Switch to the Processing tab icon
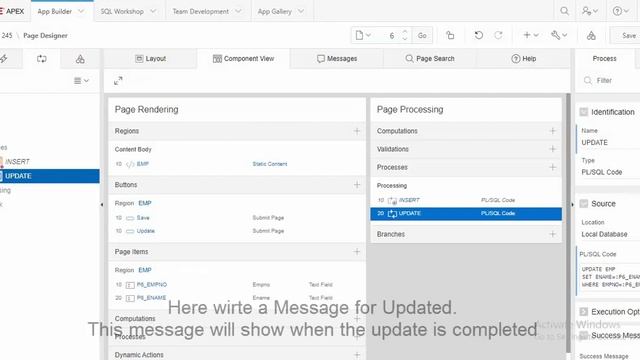This screenshot has width=640, height=360. pos(42,59)
